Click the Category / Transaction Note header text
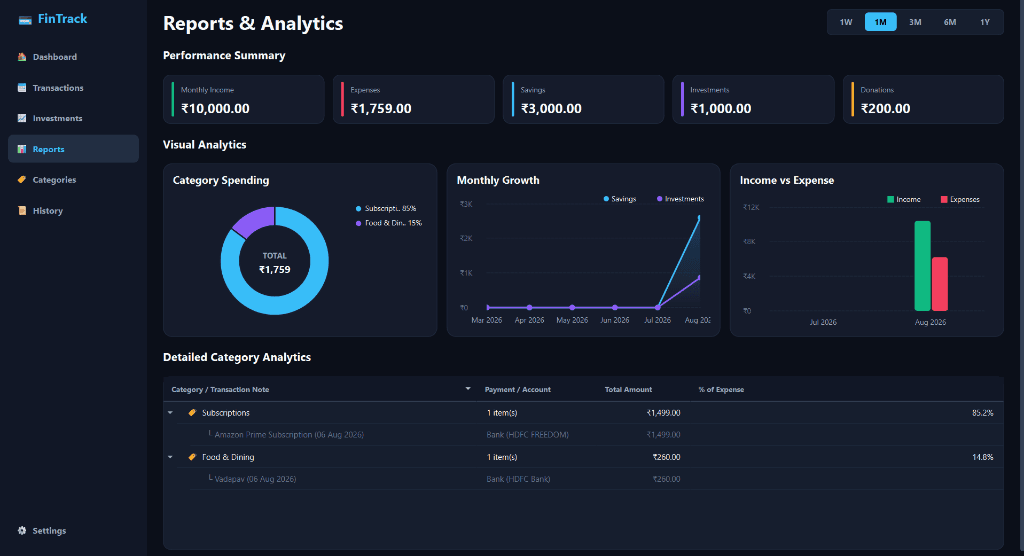Image resolution: width=1024 pixels, height=556 pixels. click(220, 389)
